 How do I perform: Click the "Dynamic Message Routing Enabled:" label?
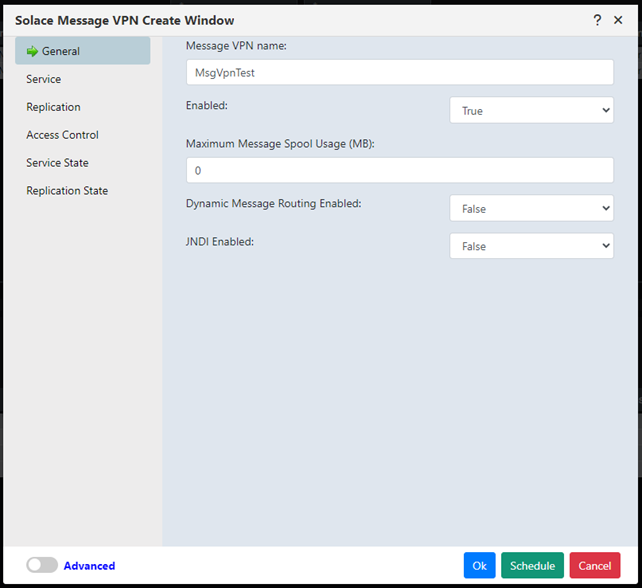274,204
